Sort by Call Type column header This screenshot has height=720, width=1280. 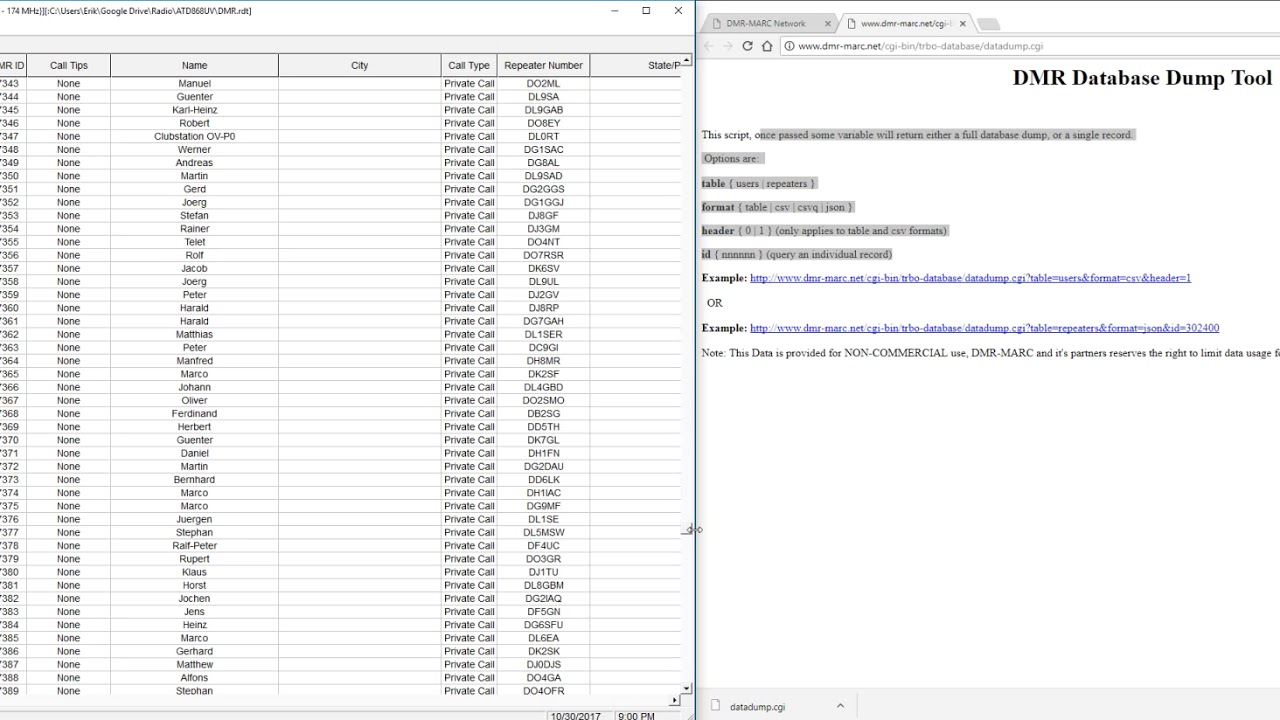(469, 65)
